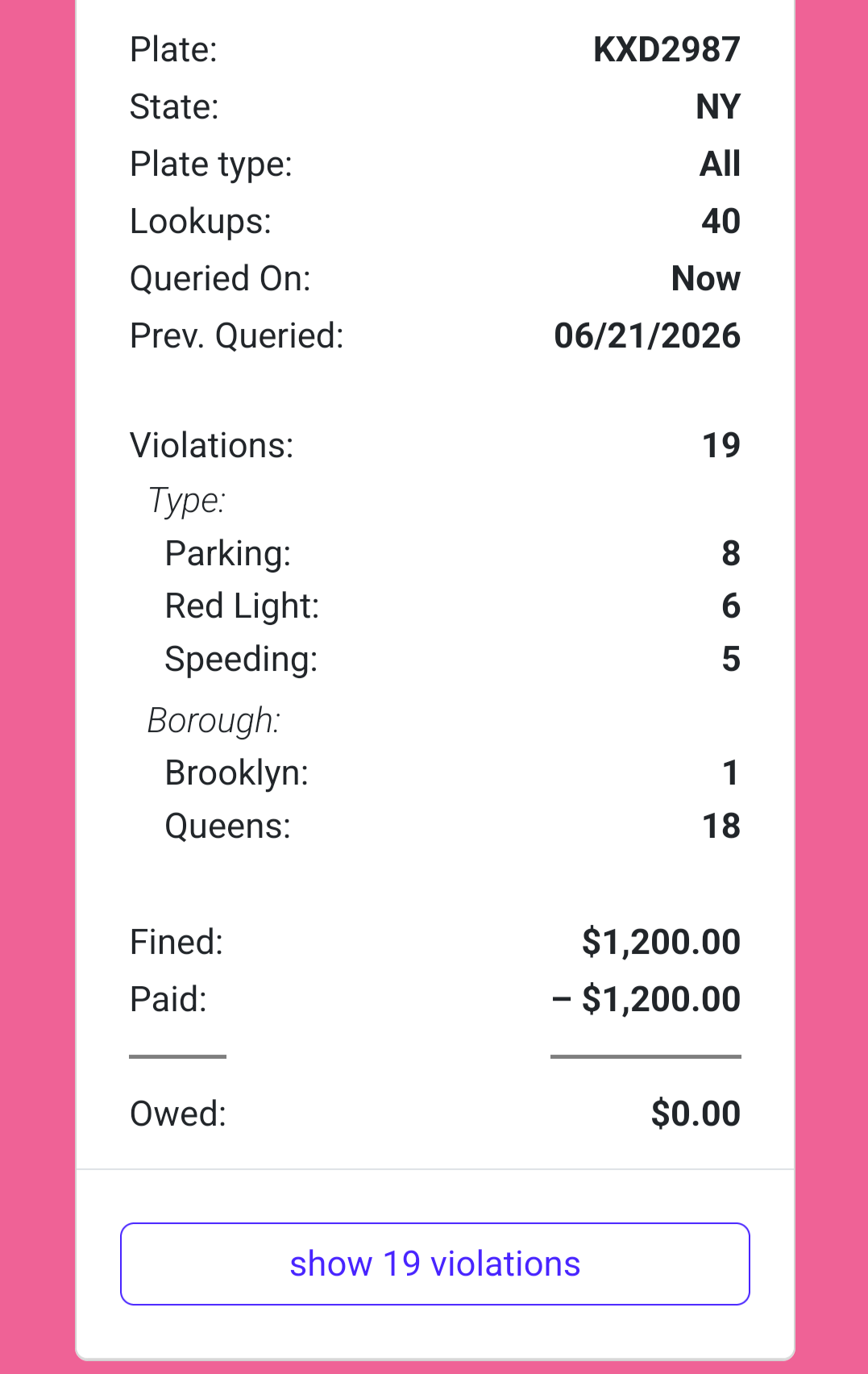Click the show 19 violations button

click(435, 1264)
